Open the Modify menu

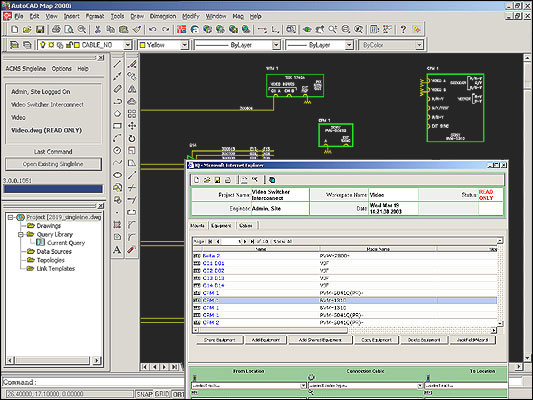[x=191, y=16]
